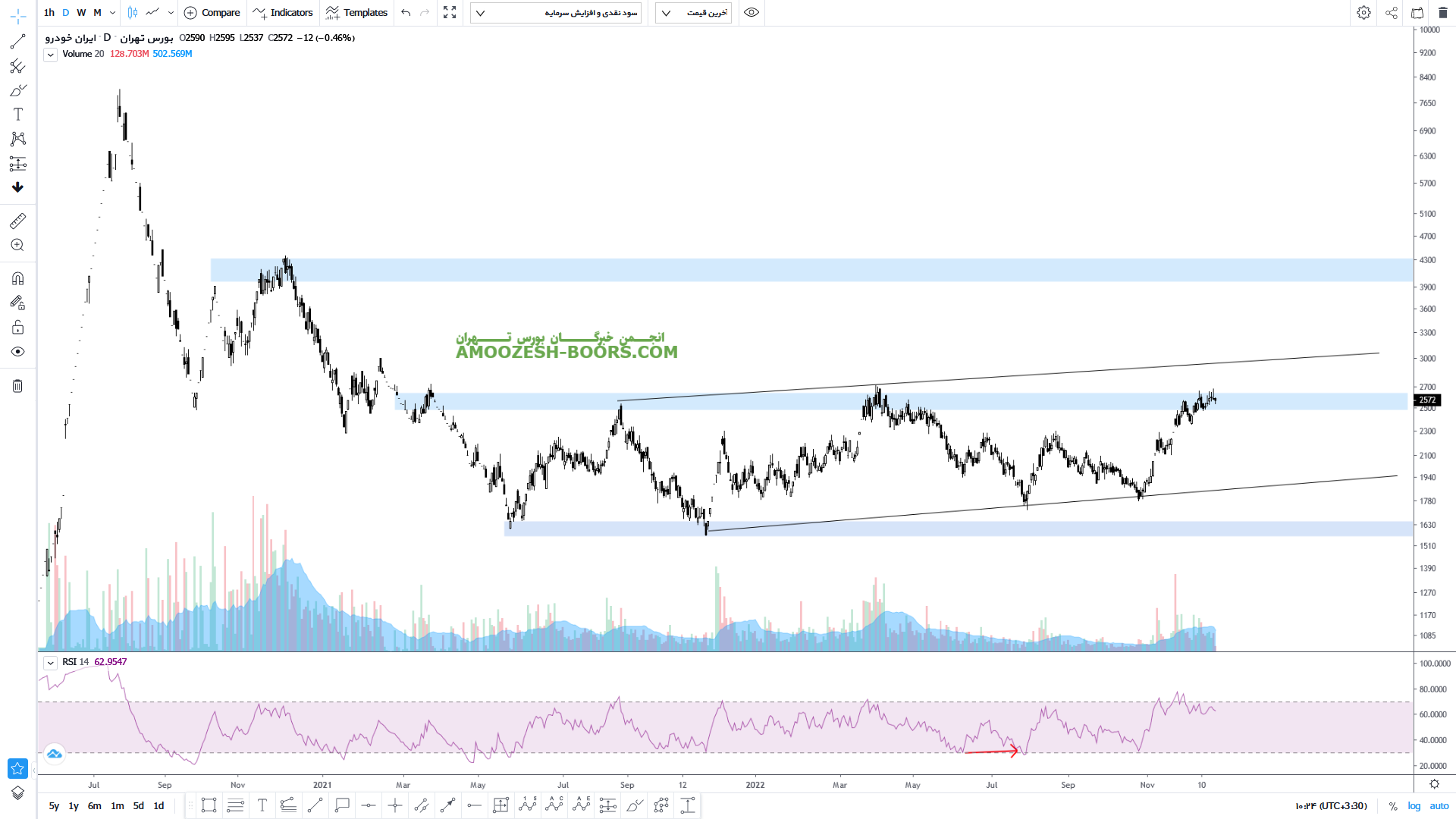Image resolution: width=1456 pixels, height=819 pixels.
Task: Set date range to 6m
Action: point(94,805)
